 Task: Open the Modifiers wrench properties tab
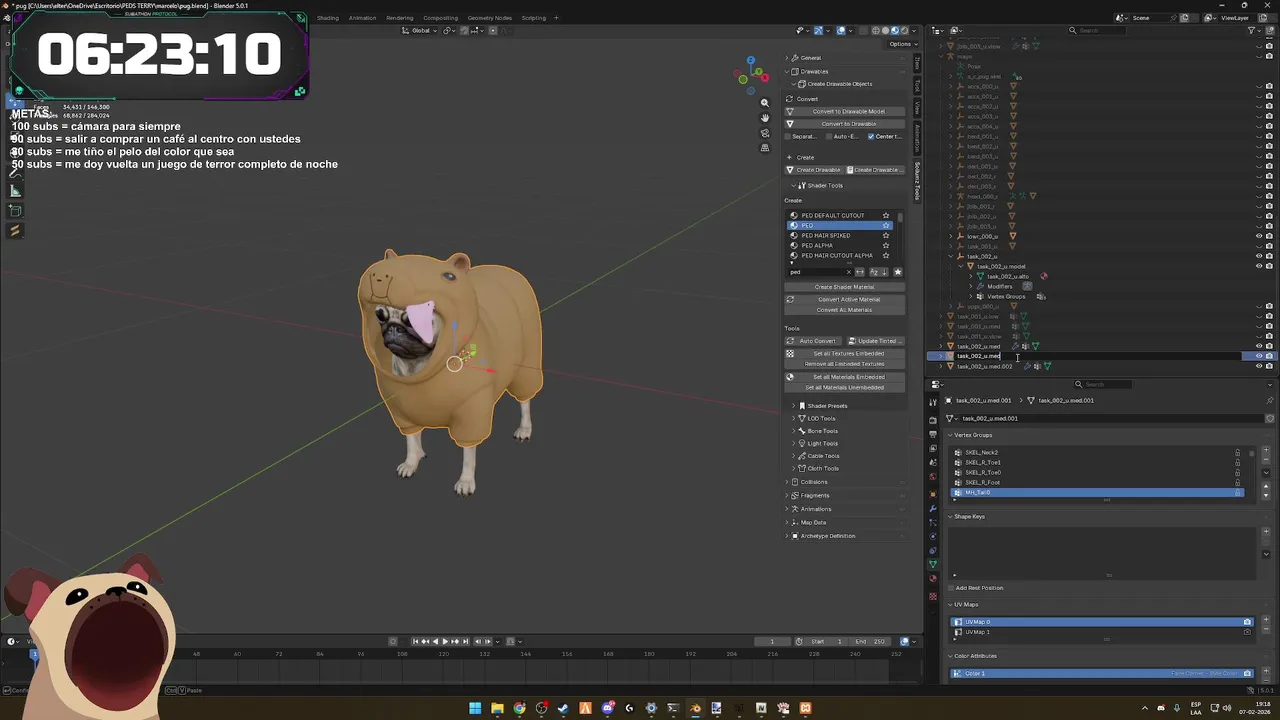click(934, 508)
